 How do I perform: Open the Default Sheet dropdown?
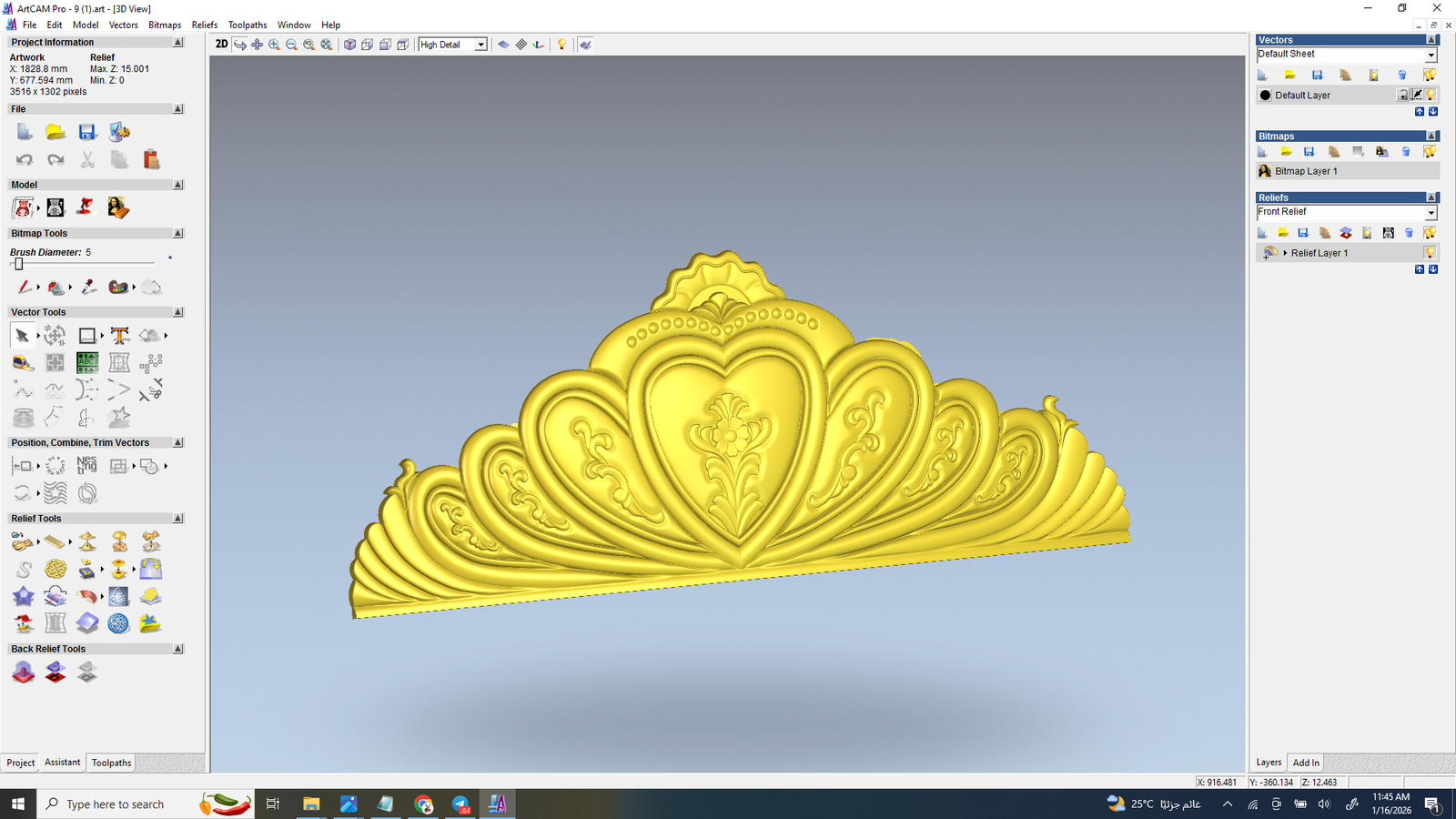pyautogui.click(x=1431, y=56)
